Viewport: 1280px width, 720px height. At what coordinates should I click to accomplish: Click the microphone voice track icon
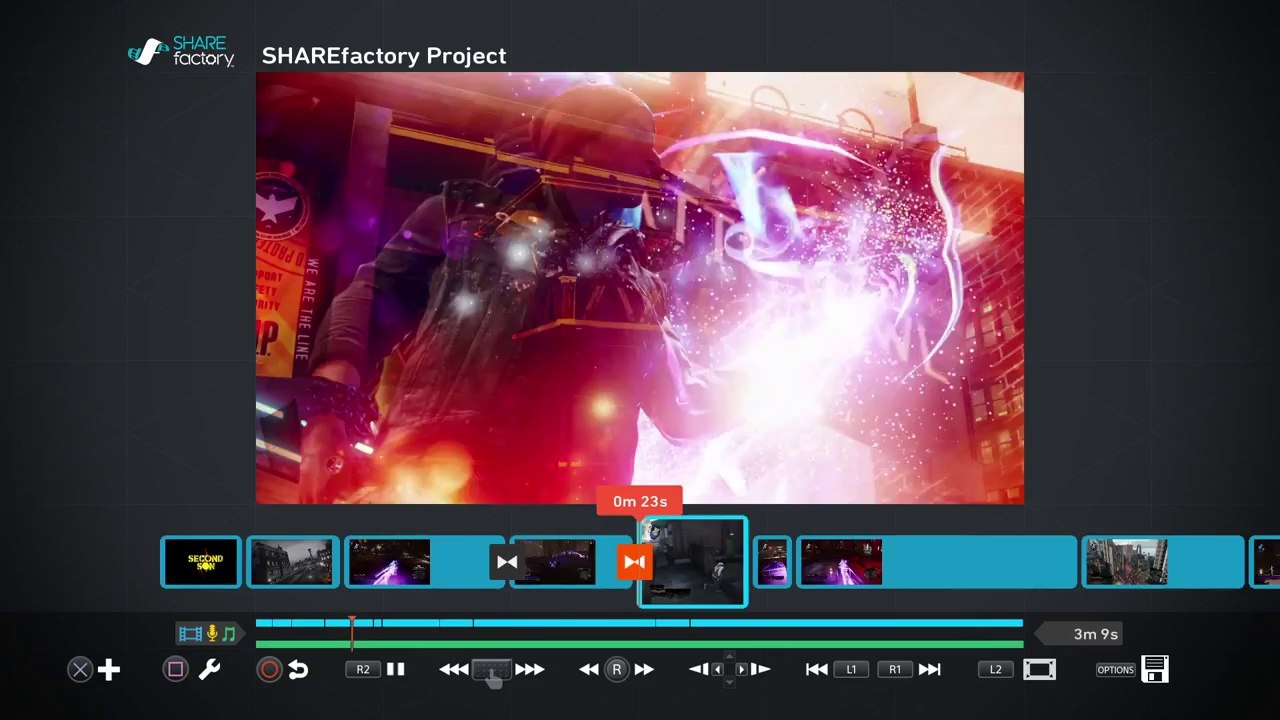pyautogui.click(x=212, y=634)
